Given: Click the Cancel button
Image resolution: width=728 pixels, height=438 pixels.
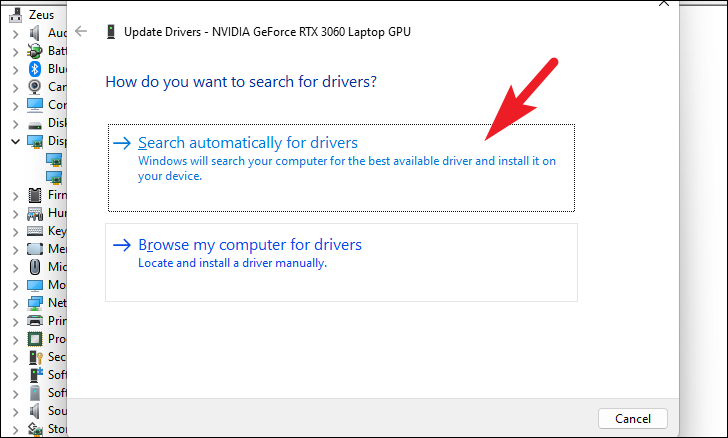Looking at the screenshot, I should point(633,418).
